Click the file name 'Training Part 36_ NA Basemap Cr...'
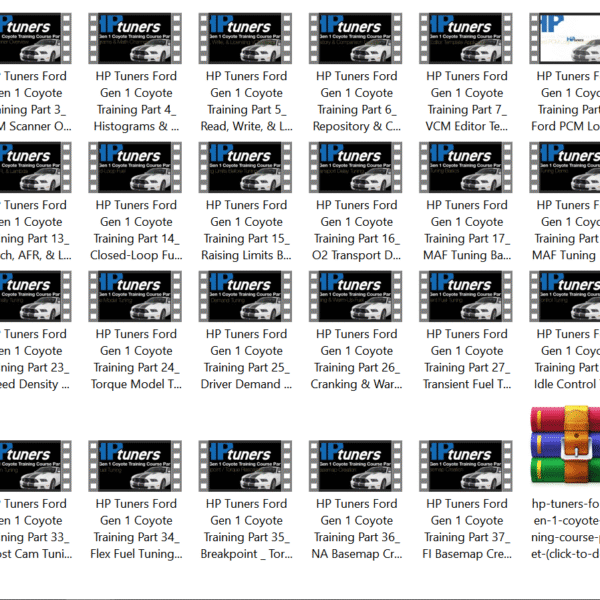This screenshot has width=600, height=600. [357, 545]
